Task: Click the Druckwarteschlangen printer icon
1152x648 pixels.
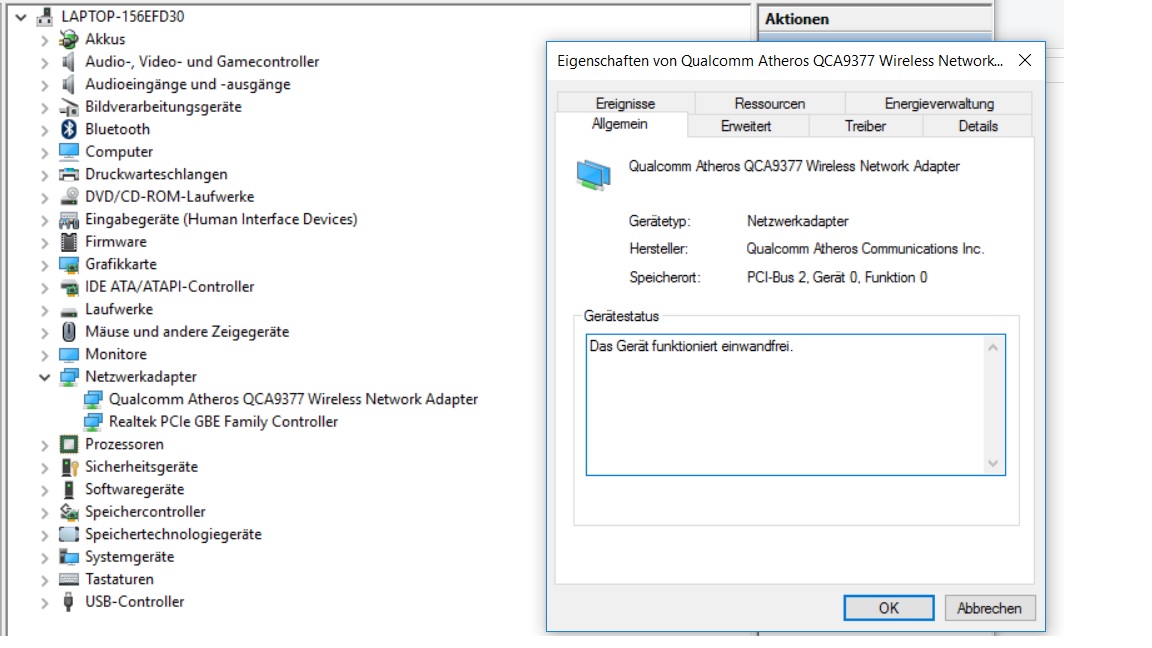Action: click(x=68, y=174)
